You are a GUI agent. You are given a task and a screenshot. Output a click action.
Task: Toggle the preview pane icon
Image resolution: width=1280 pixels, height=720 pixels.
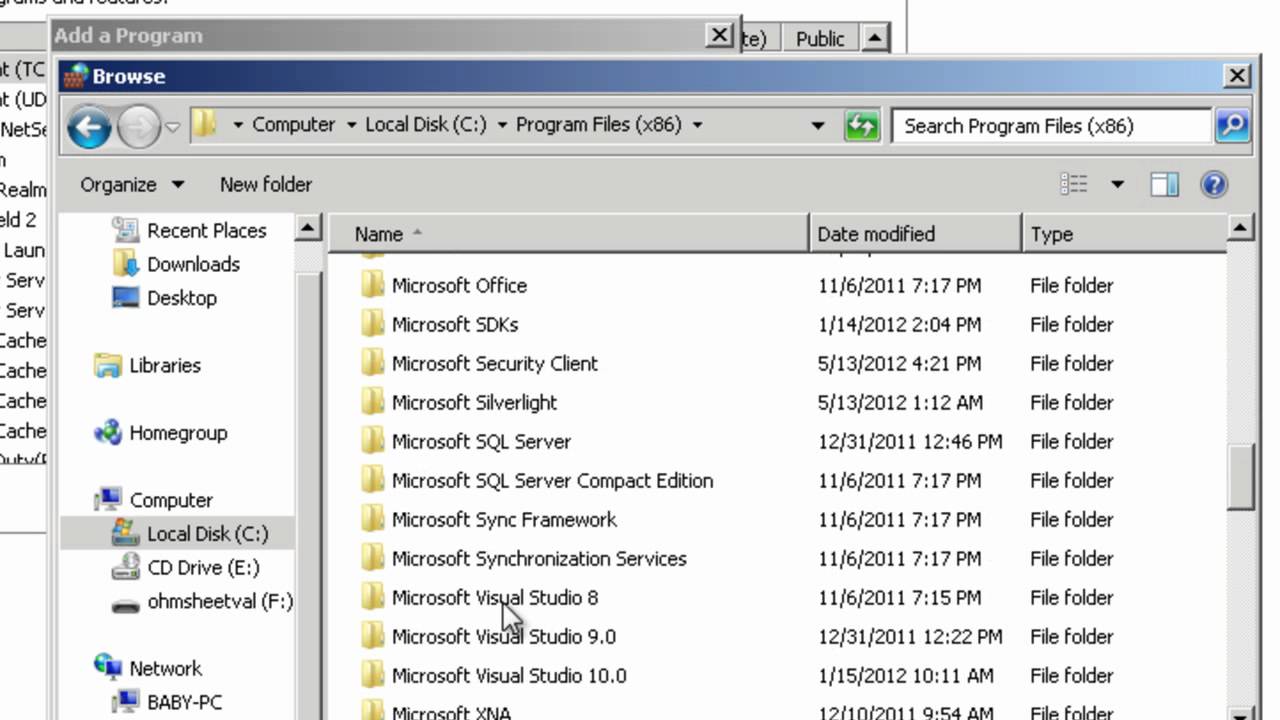click(x=1164, y=185)
